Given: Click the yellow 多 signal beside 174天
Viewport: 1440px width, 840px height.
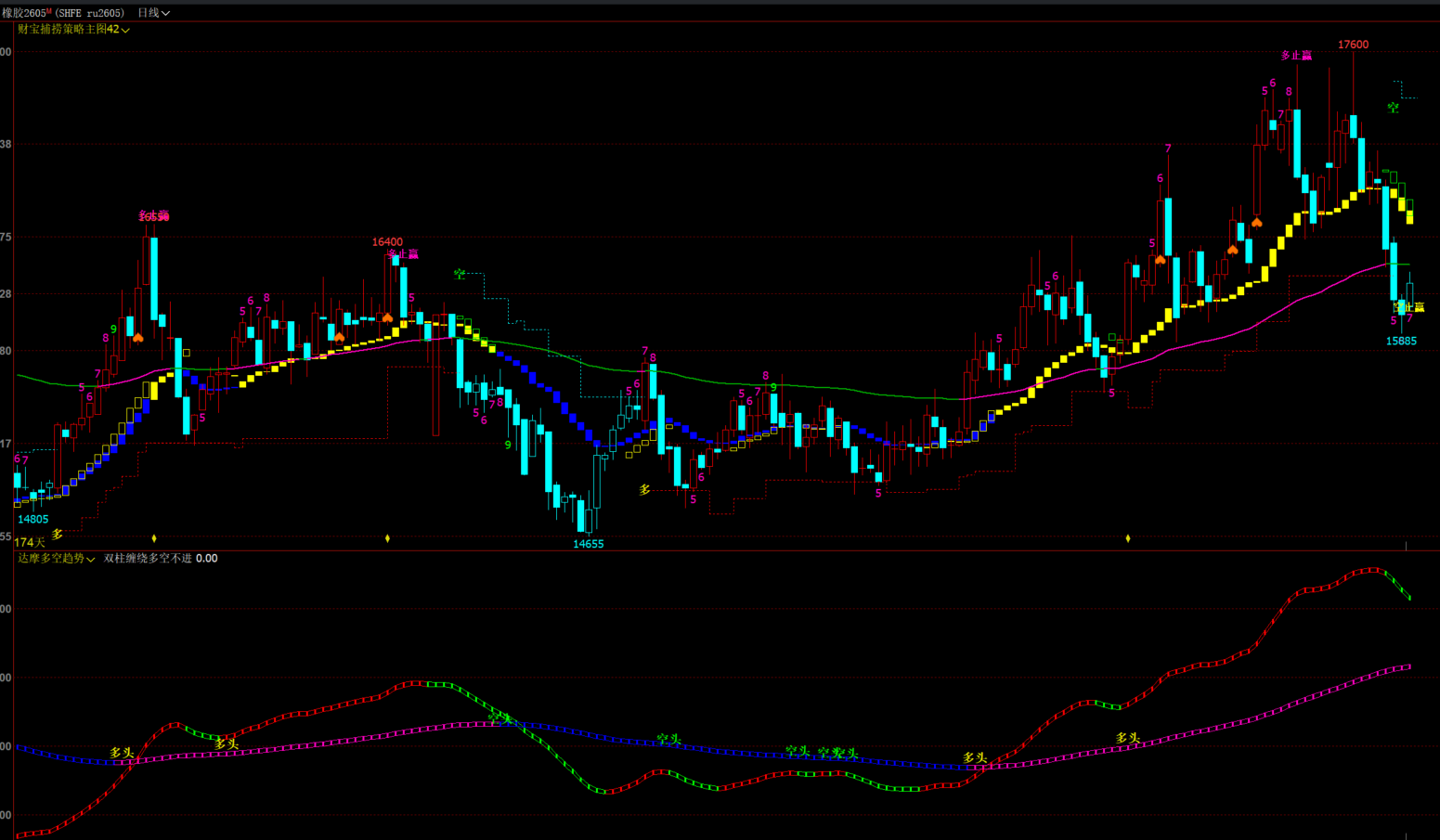Looking at the screenshot, I should tap(58, 535).
